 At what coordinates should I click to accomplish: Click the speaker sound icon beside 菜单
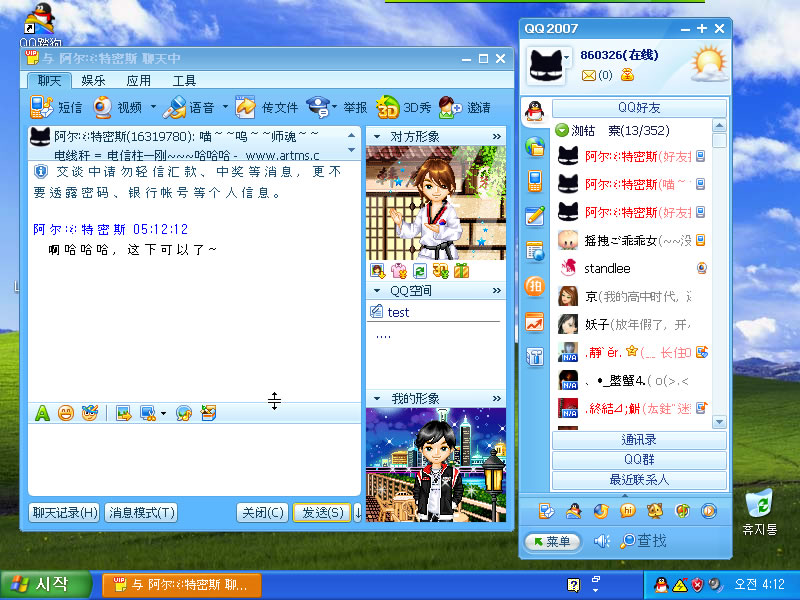pyautogui.click(x=602, y=541)
